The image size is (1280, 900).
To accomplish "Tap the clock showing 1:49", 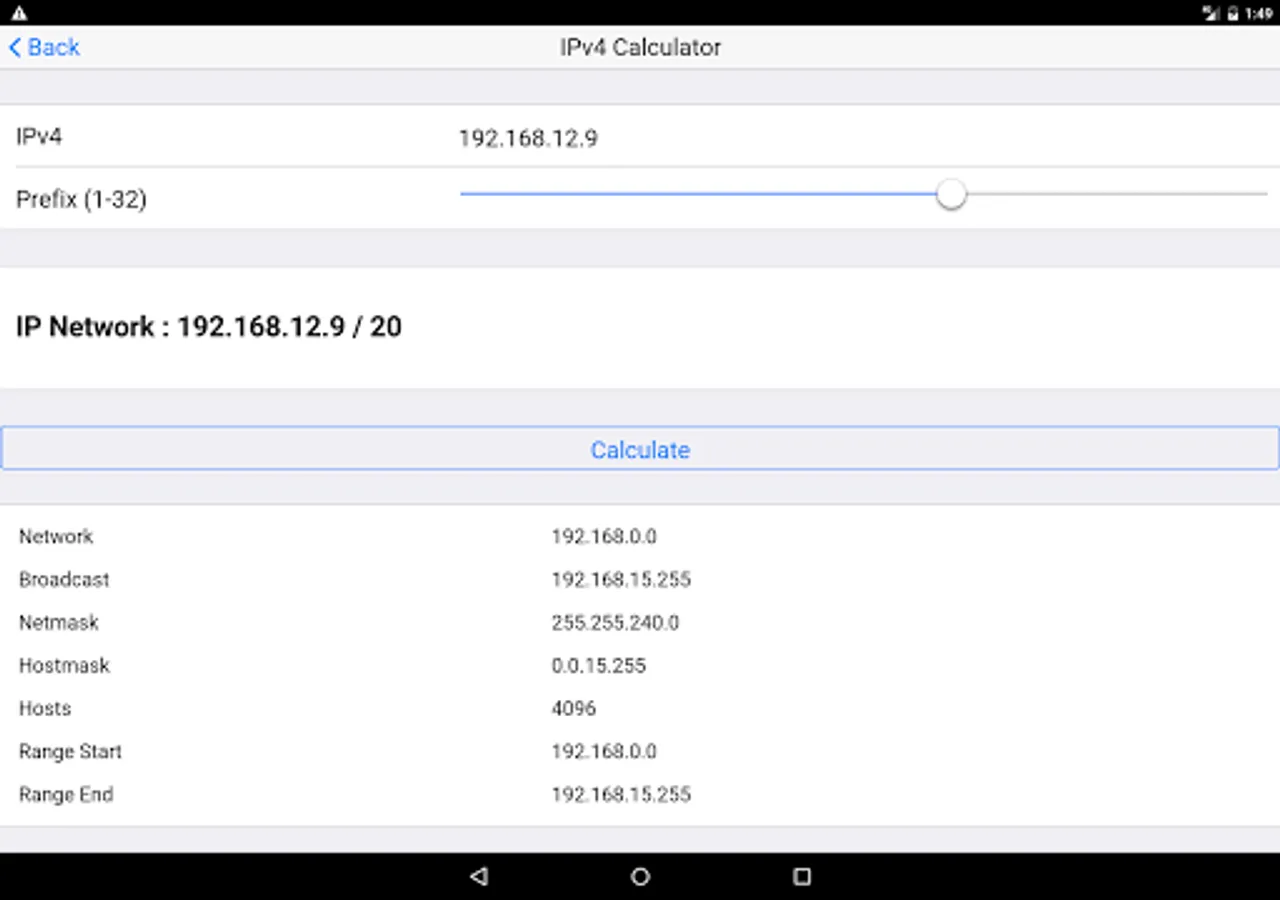I will (1259, 13).
